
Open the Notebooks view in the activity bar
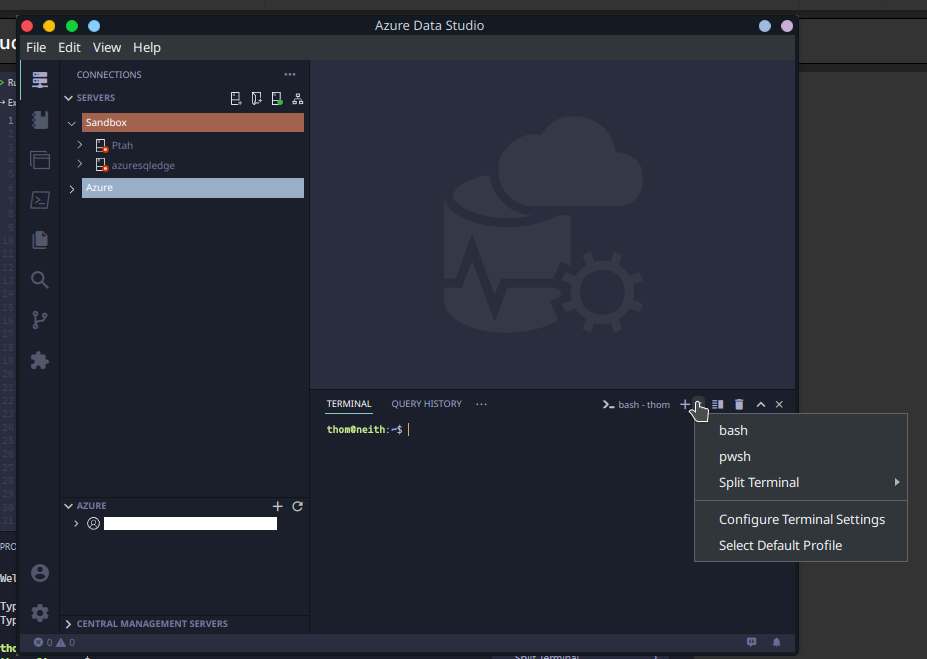pos(39,119)
